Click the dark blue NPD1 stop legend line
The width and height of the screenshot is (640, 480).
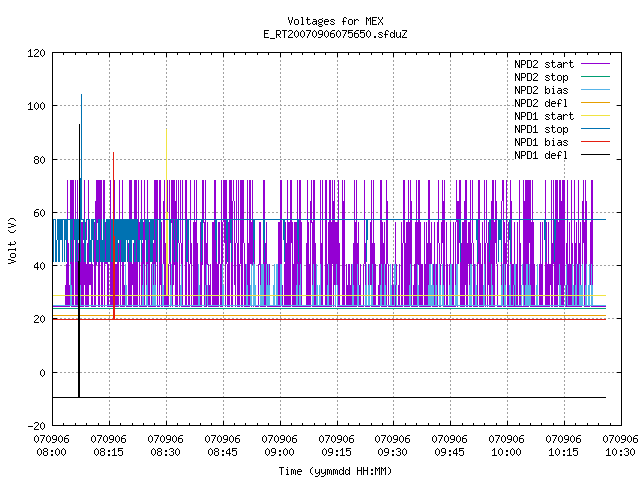coord(595,129)
